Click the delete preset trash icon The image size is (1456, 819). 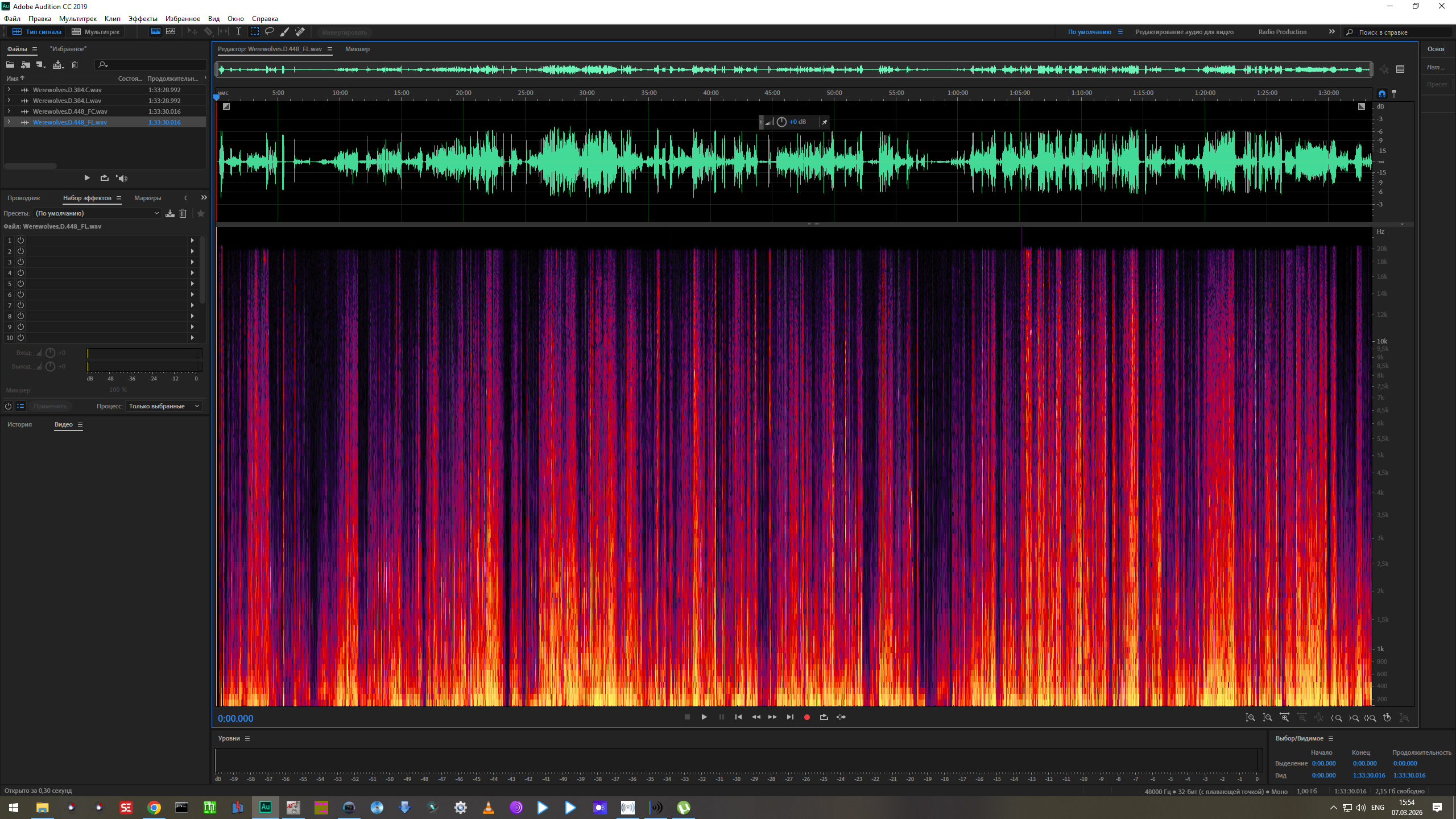pos(183,213)
